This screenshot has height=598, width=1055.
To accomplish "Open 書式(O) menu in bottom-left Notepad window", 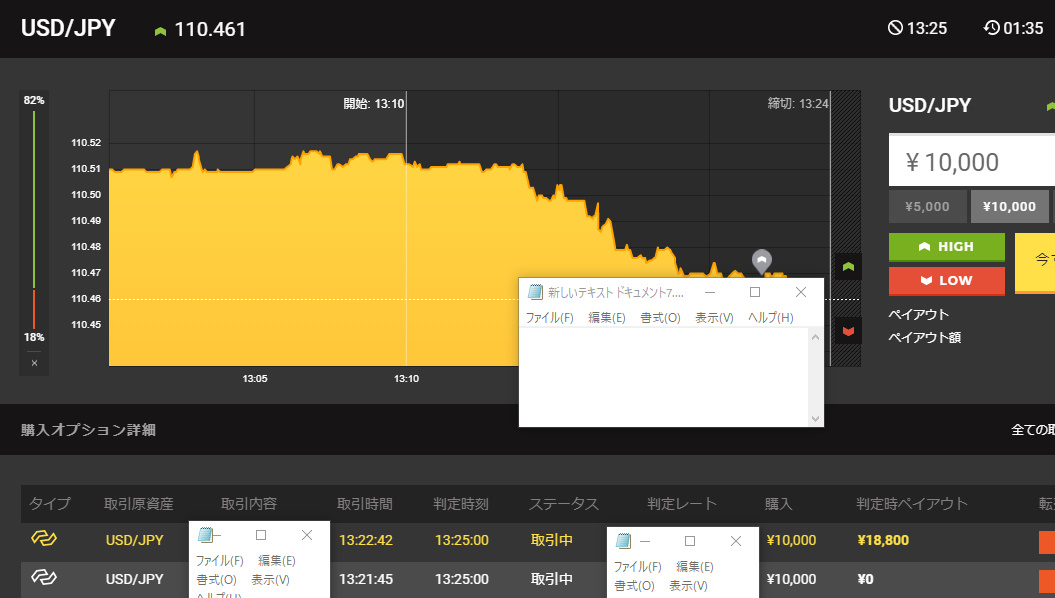I will pos(216,579).
